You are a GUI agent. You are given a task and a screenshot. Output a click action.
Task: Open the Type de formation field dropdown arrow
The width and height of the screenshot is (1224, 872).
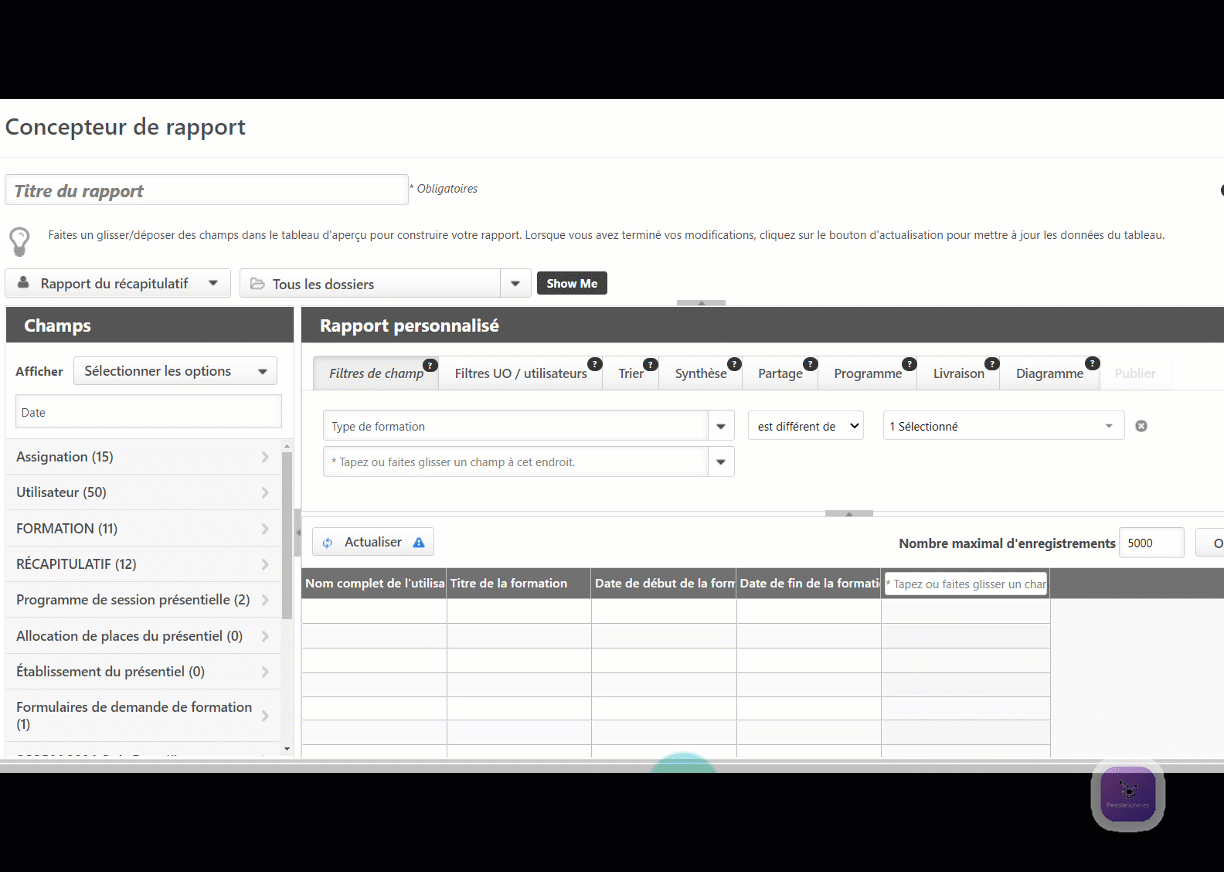click(x=721, y=426)
